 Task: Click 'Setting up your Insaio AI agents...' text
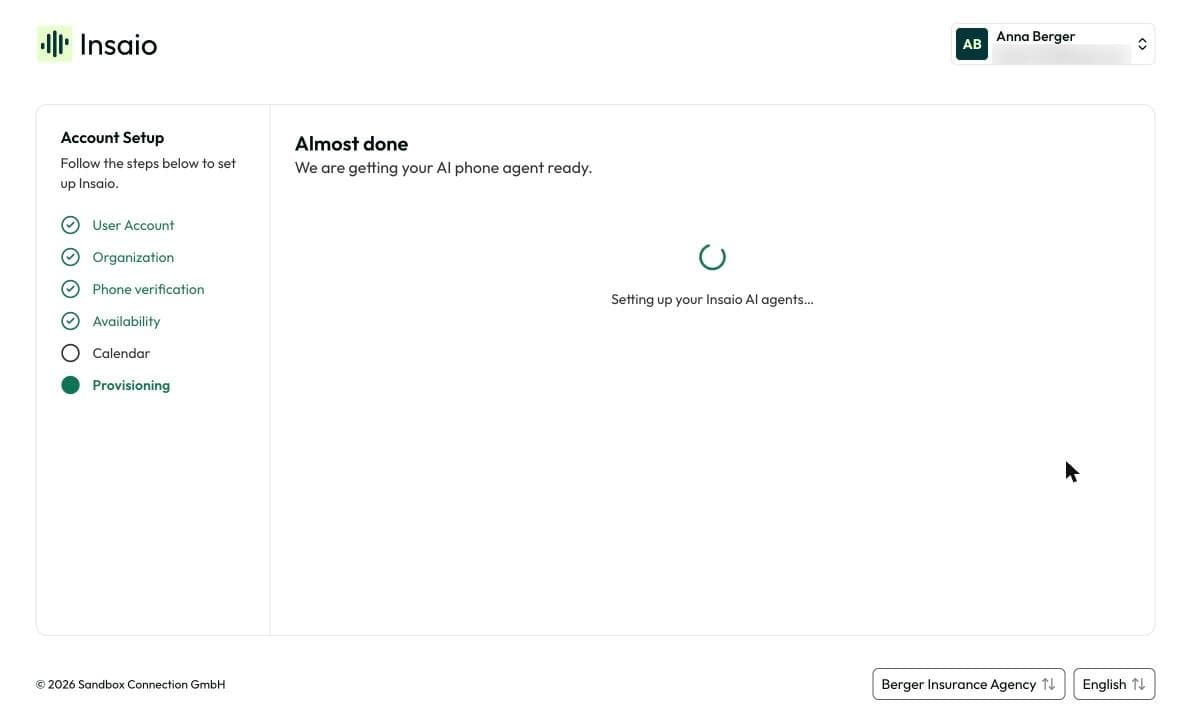pyautogui.click(x=712, y=299)
